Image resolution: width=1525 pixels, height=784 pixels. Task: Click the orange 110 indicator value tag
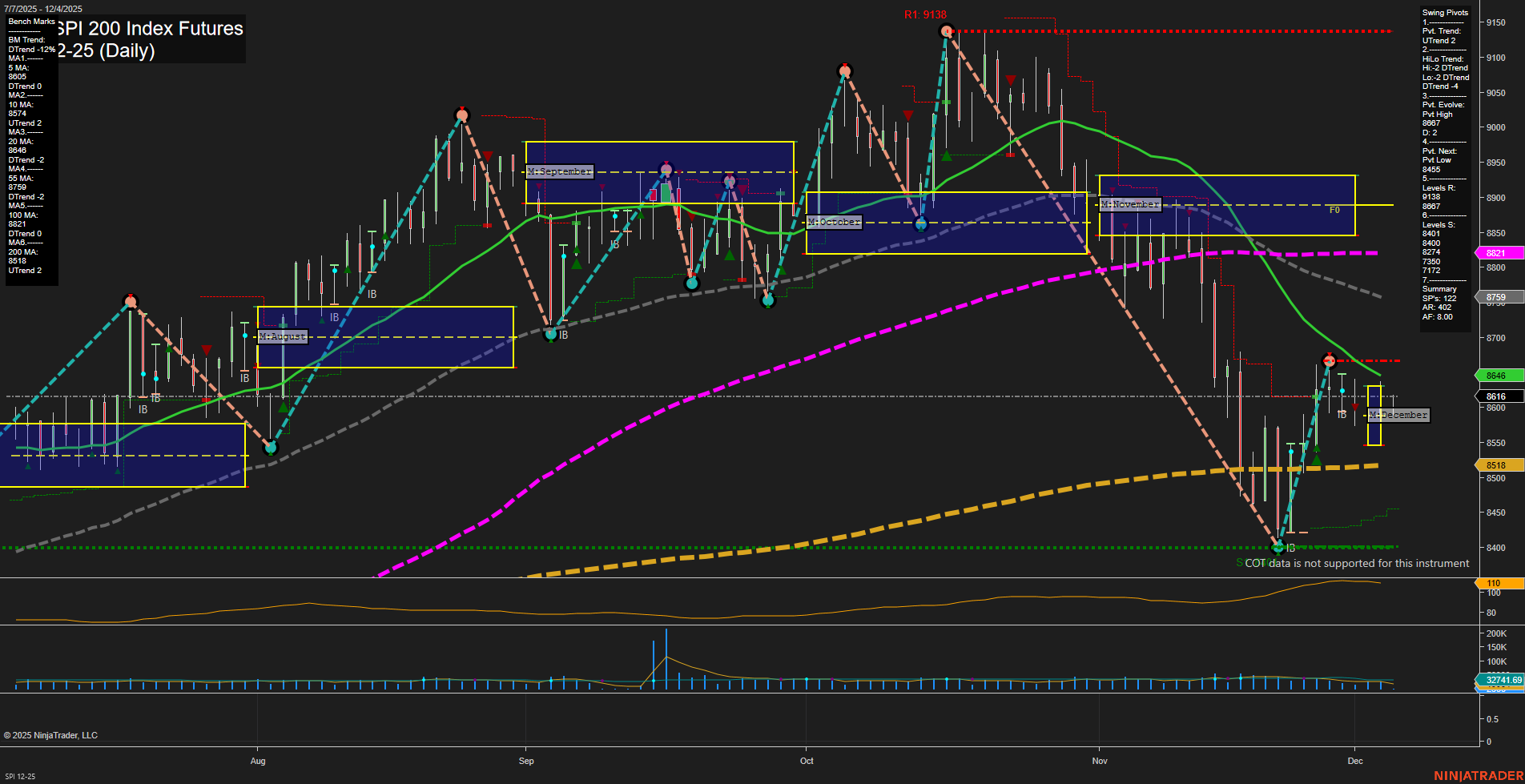point(1499,583)
